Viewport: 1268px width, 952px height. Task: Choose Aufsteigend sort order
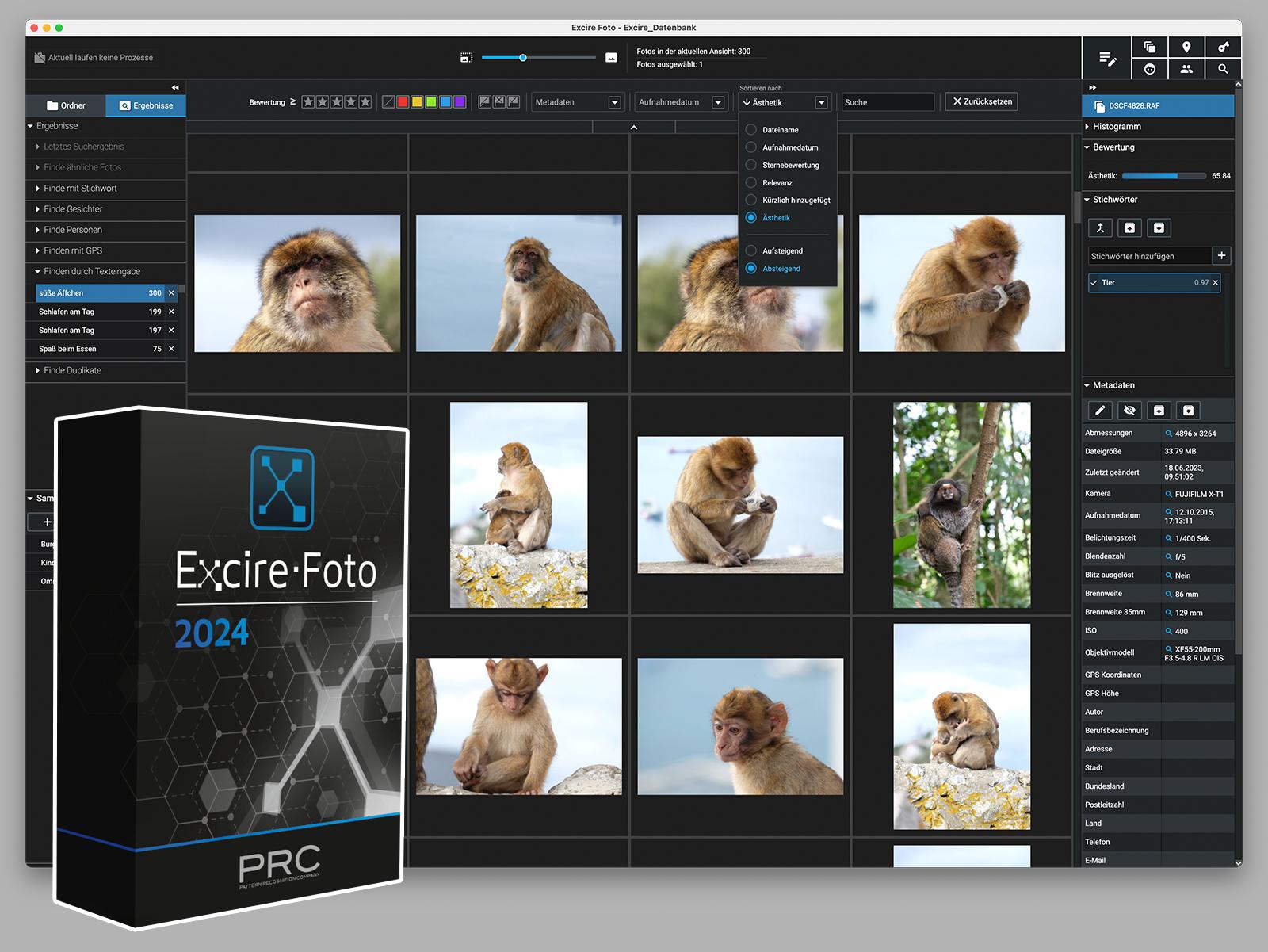(750, 250)
